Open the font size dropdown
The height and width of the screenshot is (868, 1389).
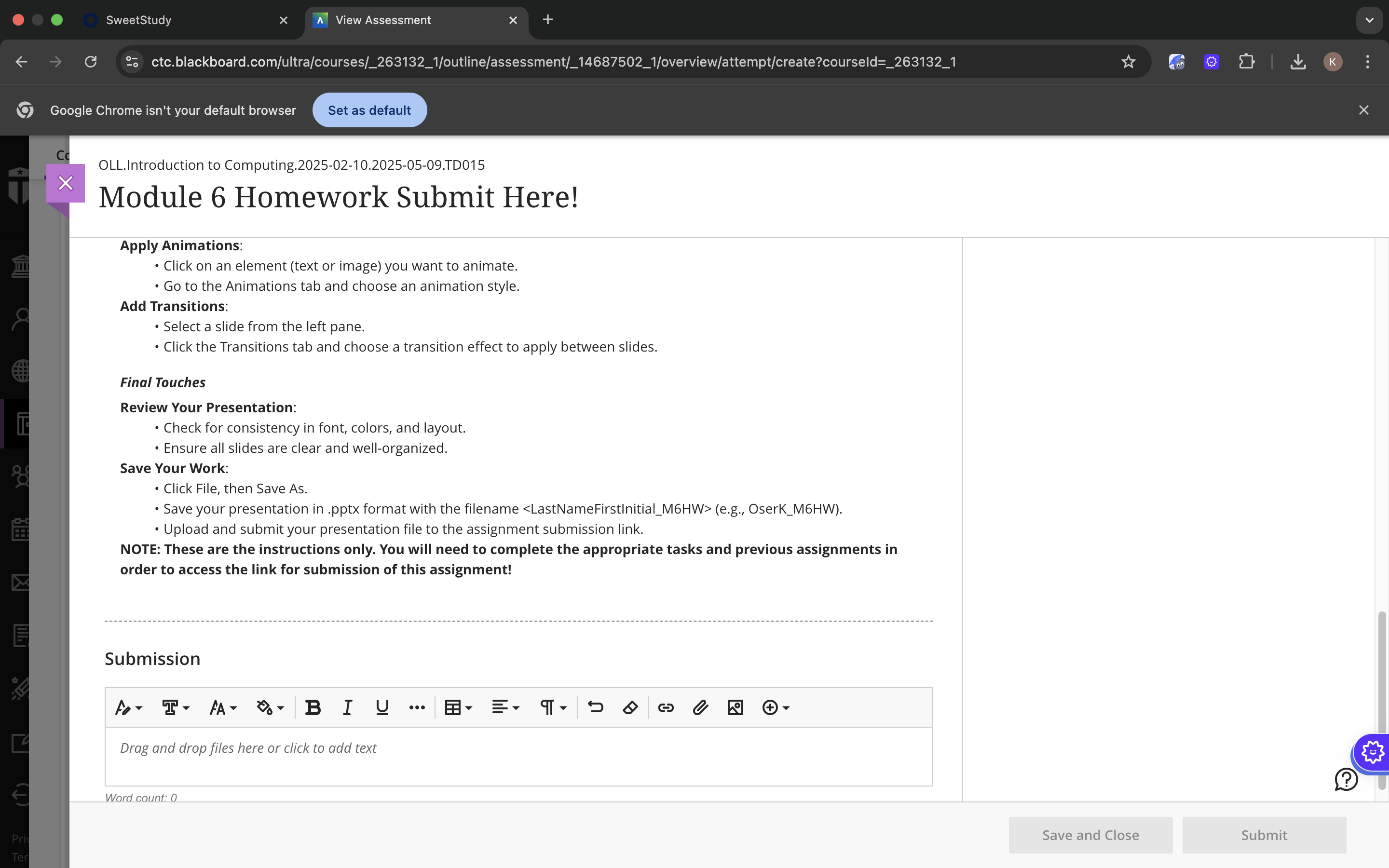(223, 708)
